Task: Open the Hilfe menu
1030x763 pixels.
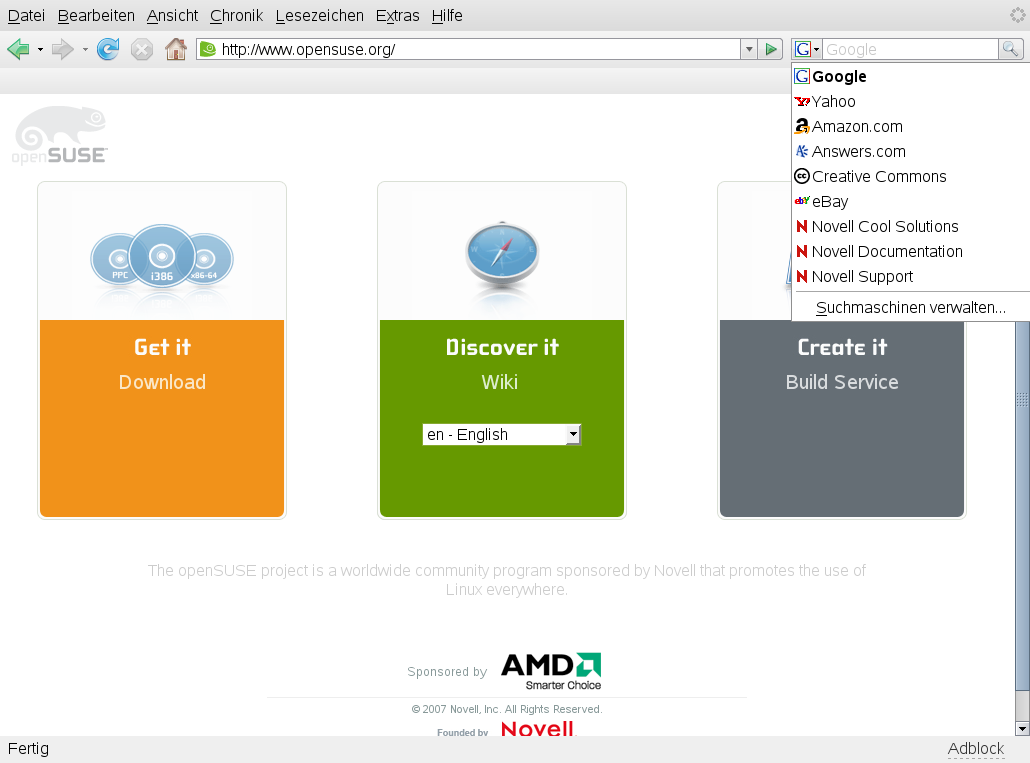Action: pos(447,15)
